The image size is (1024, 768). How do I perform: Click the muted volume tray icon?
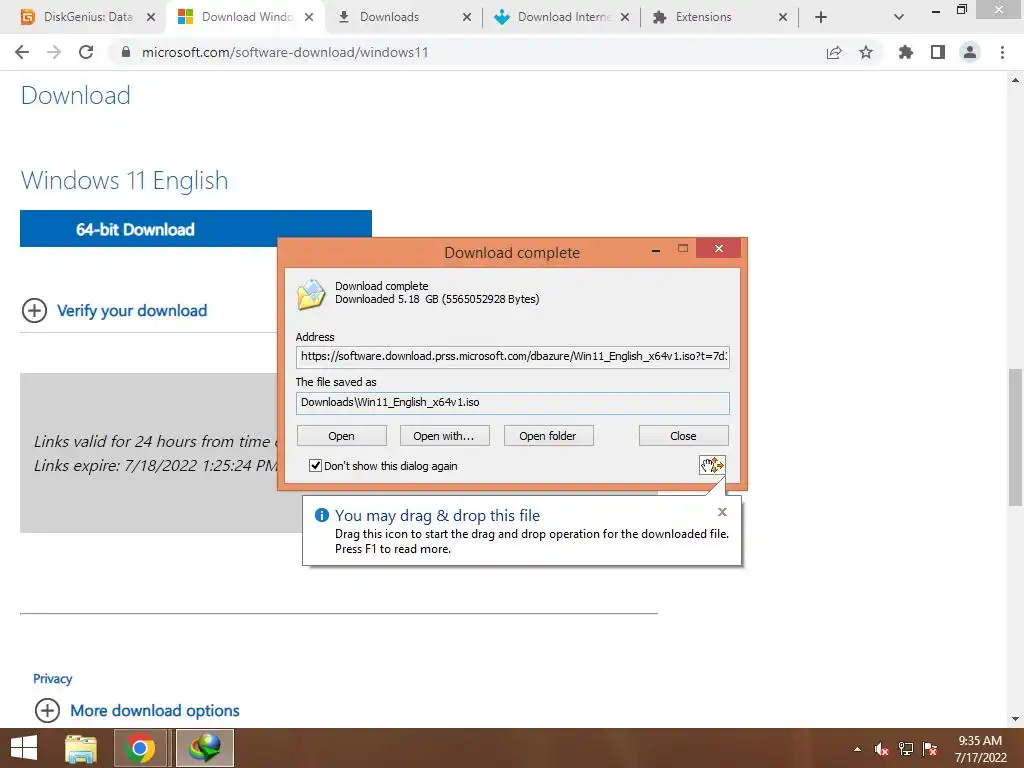click(x=881, y=749)
